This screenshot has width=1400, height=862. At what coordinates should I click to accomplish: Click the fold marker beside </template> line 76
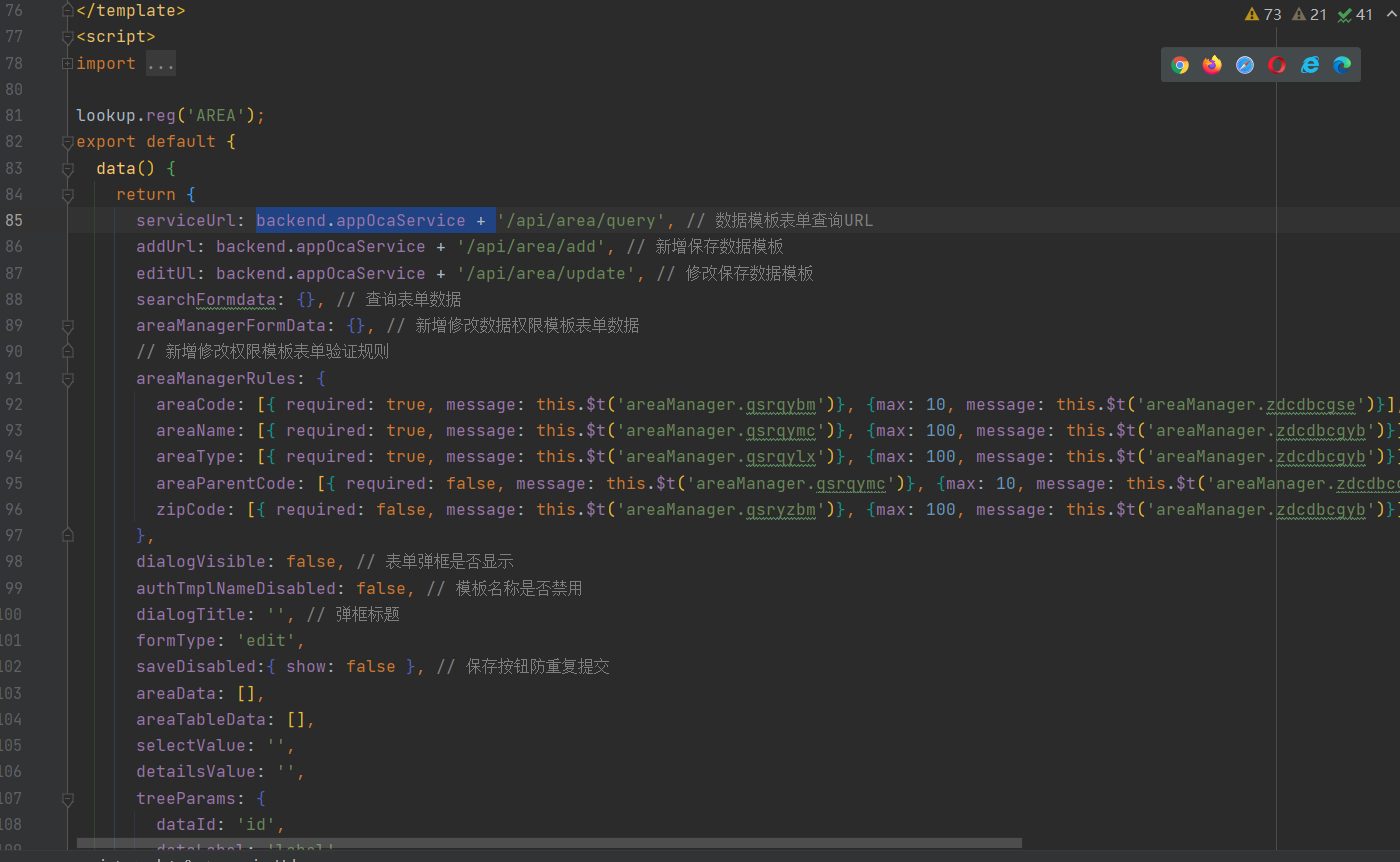tap(67, 10)
